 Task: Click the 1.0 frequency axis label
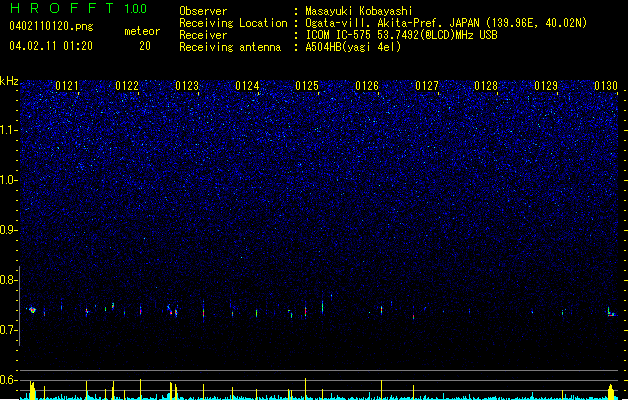pos(9,180)
